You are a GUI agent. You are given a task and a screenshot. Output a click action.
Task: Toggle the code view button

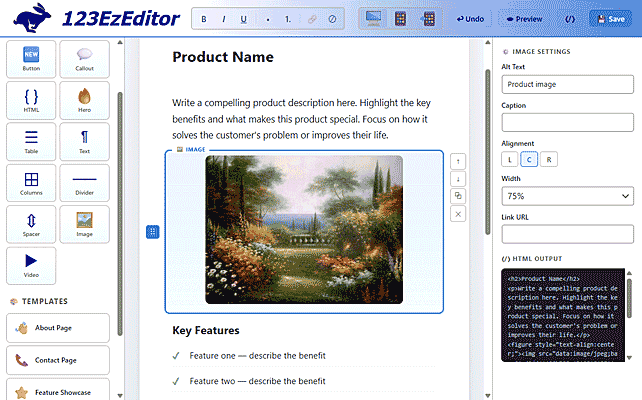click(570, 19)
